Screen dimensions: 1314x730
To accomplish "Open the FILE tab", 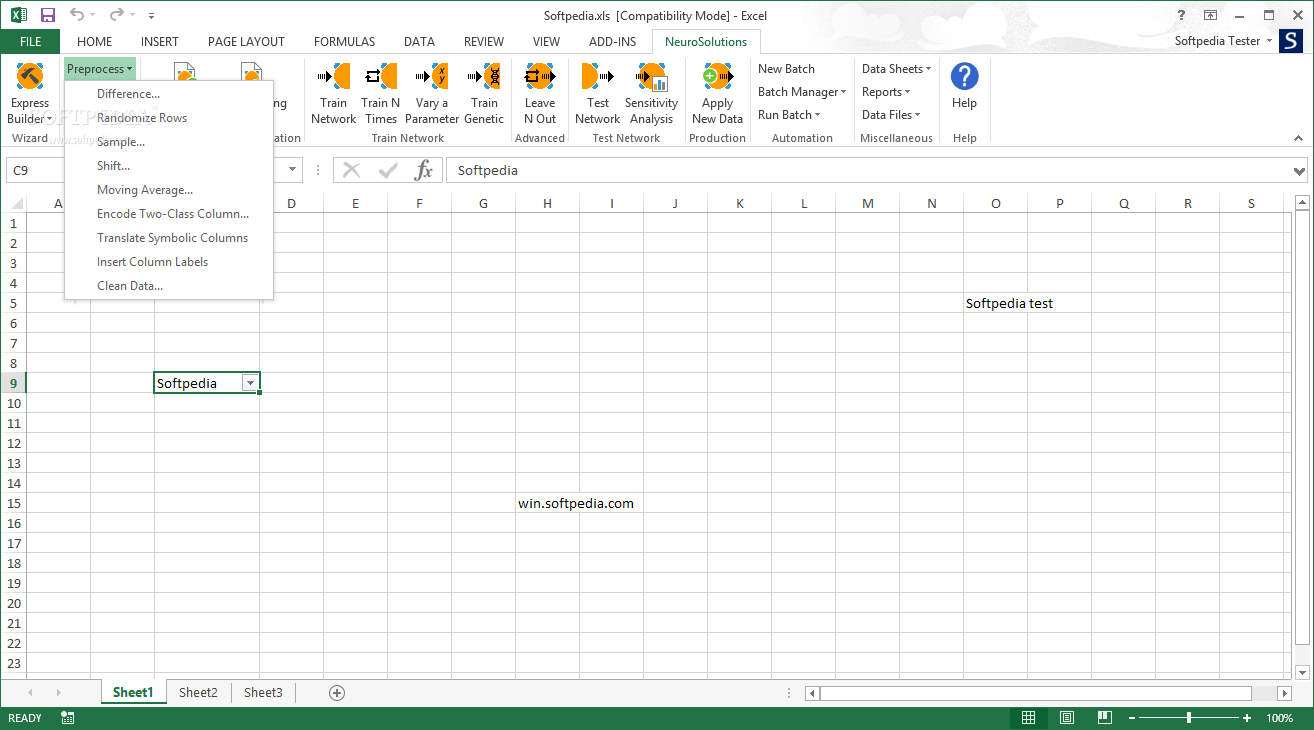I will (x=30, y=42).
